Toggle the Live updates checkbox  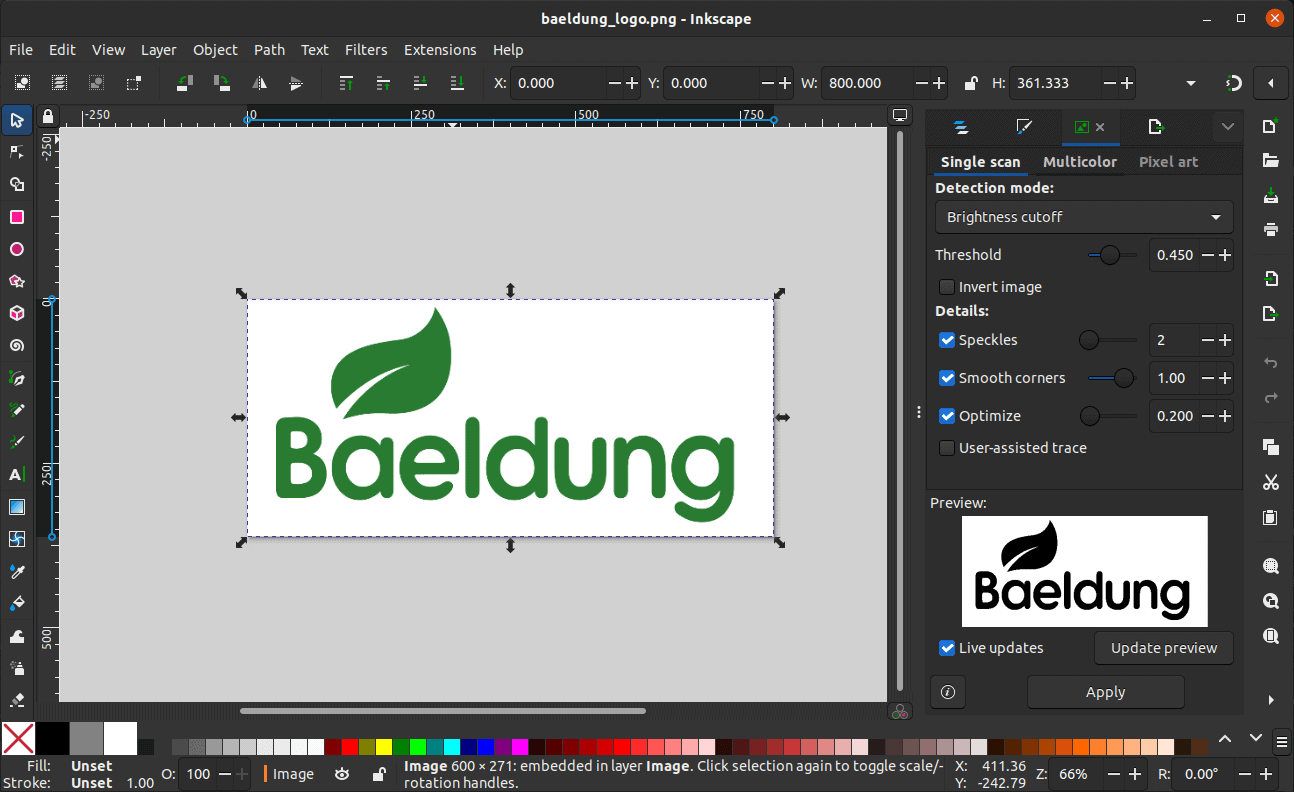click(946, 648)
